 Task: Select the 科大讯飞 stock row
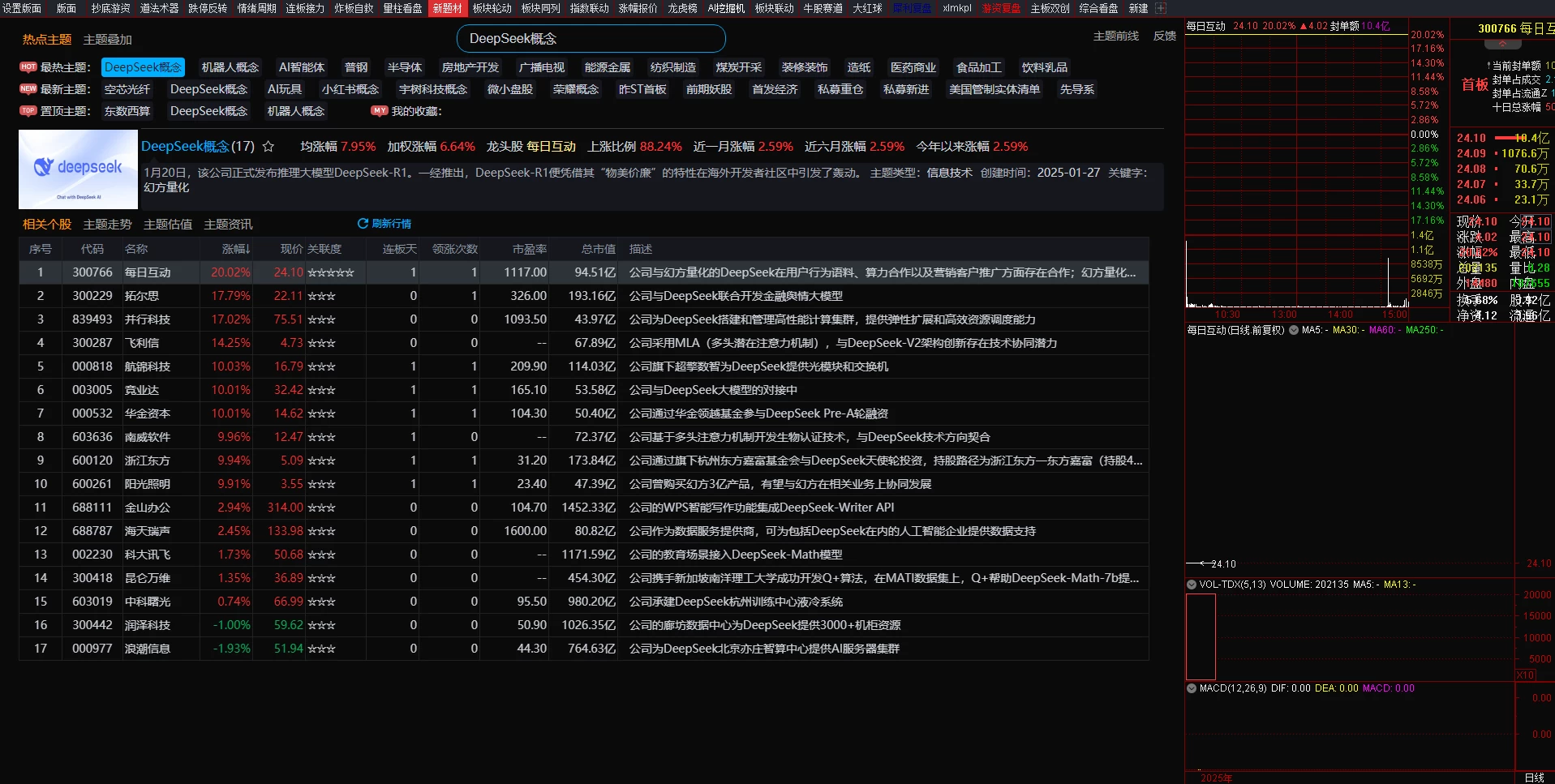point(584,555)
